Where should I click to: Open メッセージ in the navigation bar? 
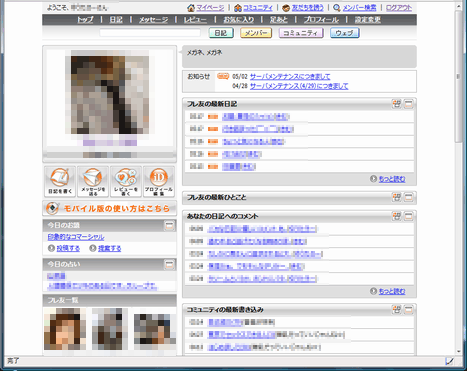(x=153, y=20)
